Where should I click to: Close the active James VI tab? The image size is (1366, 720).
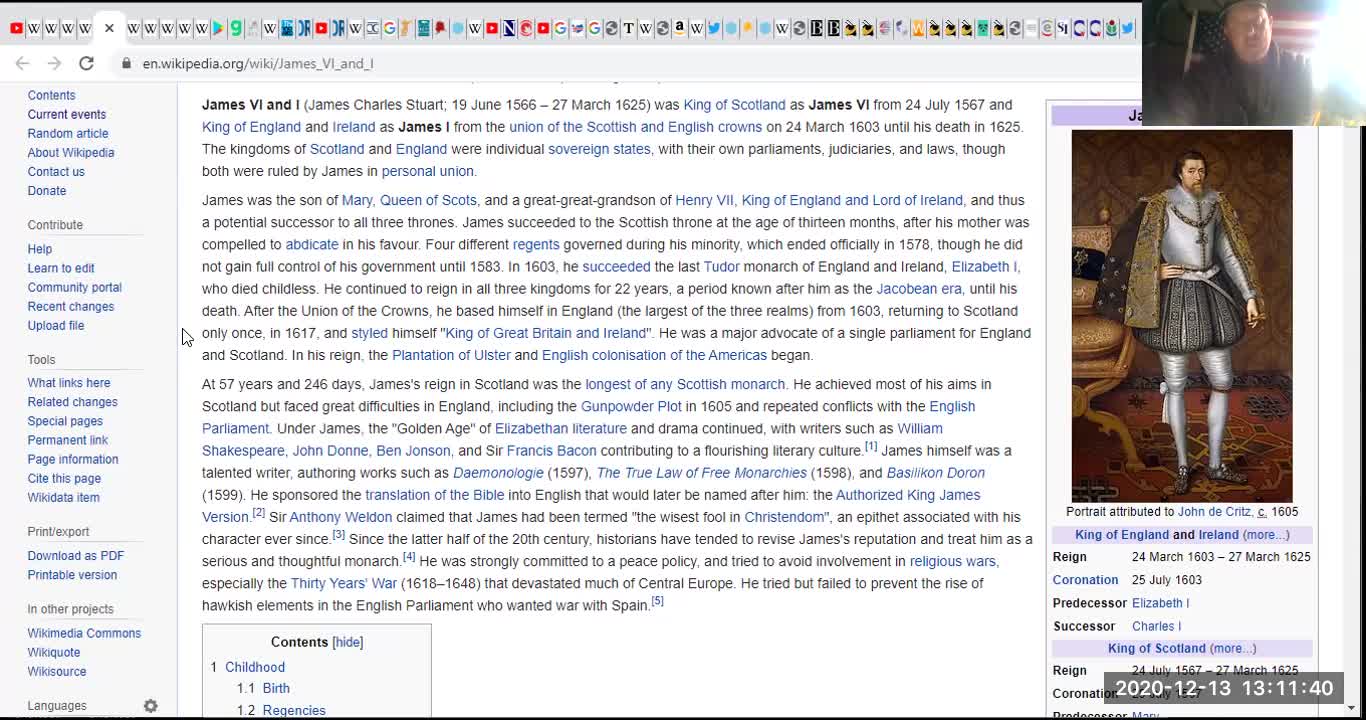(109, 28)
